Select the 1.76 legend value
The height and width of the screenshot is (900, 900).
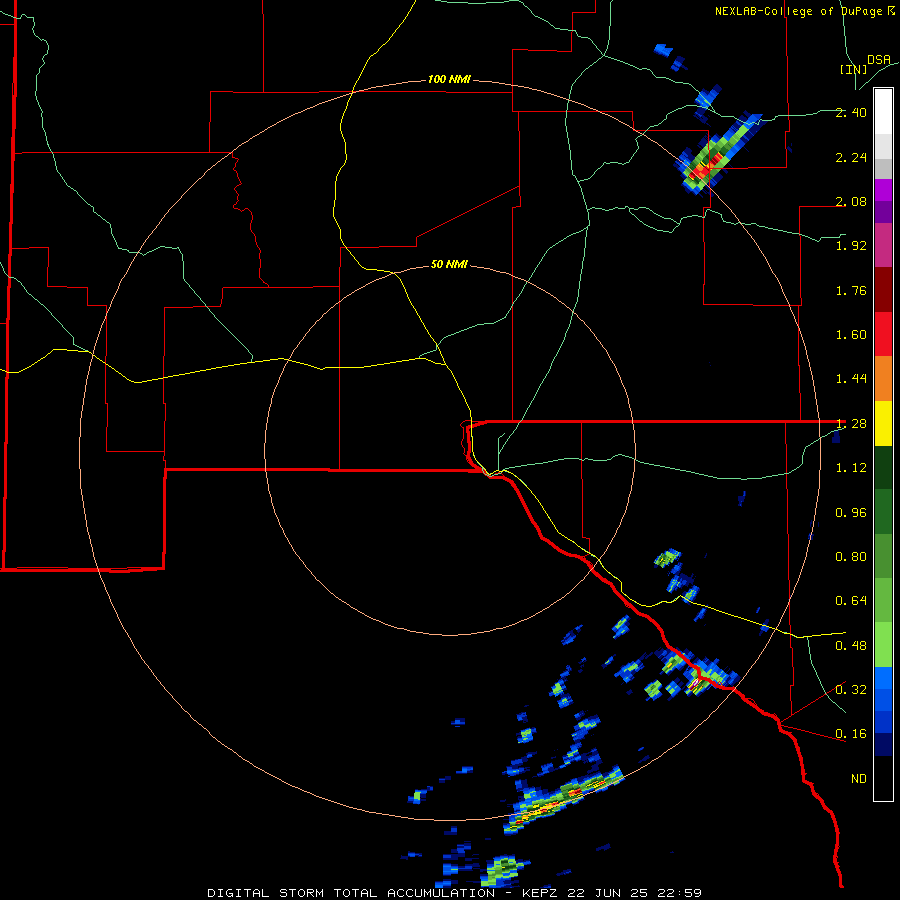(851, 290)
